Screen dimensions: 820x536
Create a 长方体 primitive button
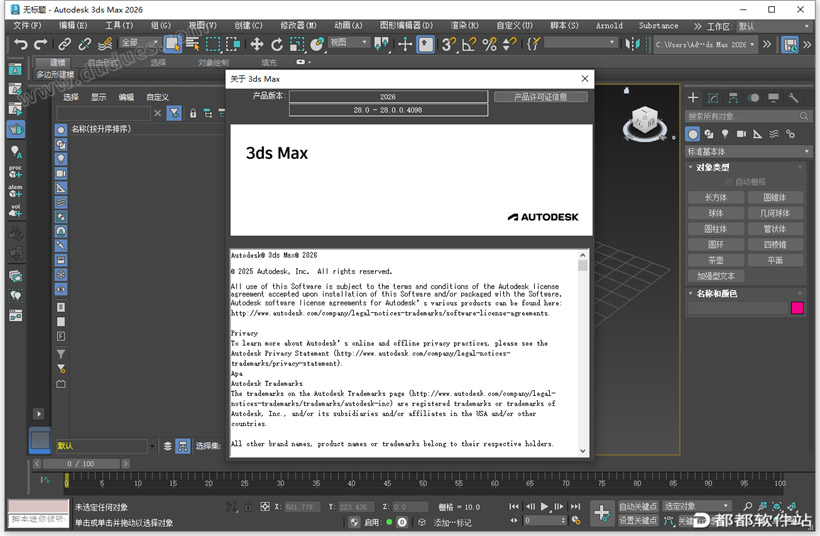click(x=715, y=198)
